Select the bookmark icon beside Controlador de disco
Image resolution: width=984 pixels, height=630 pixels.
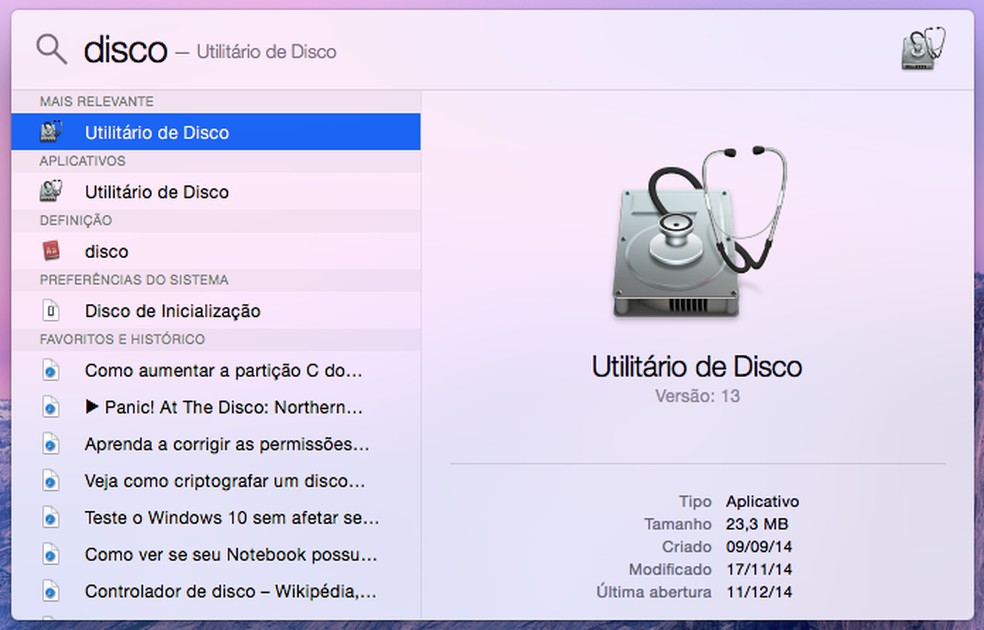point(49,591)
